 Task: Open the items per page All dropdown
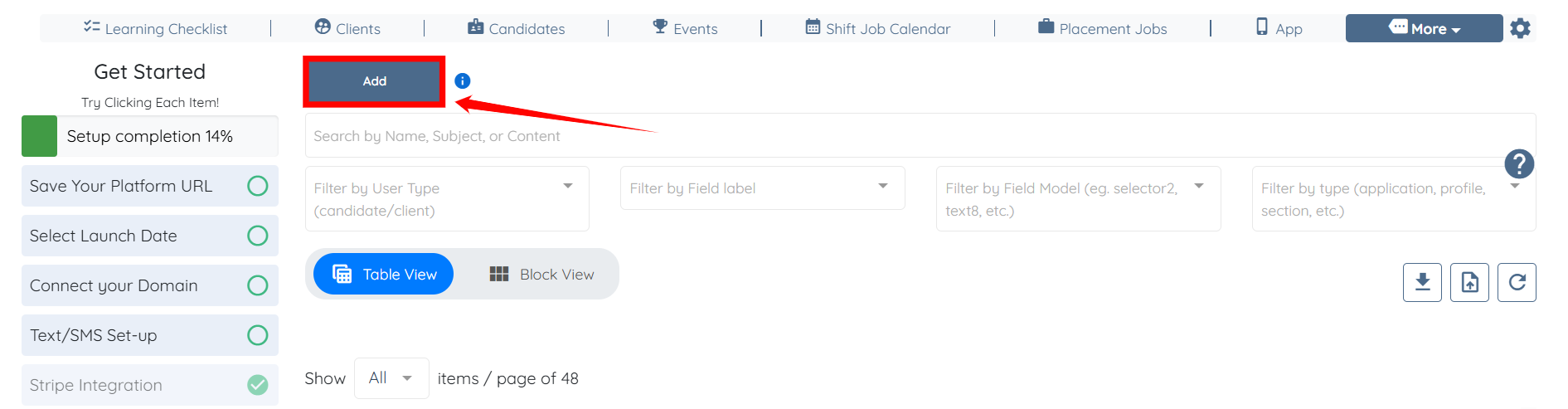click(391, 378)
